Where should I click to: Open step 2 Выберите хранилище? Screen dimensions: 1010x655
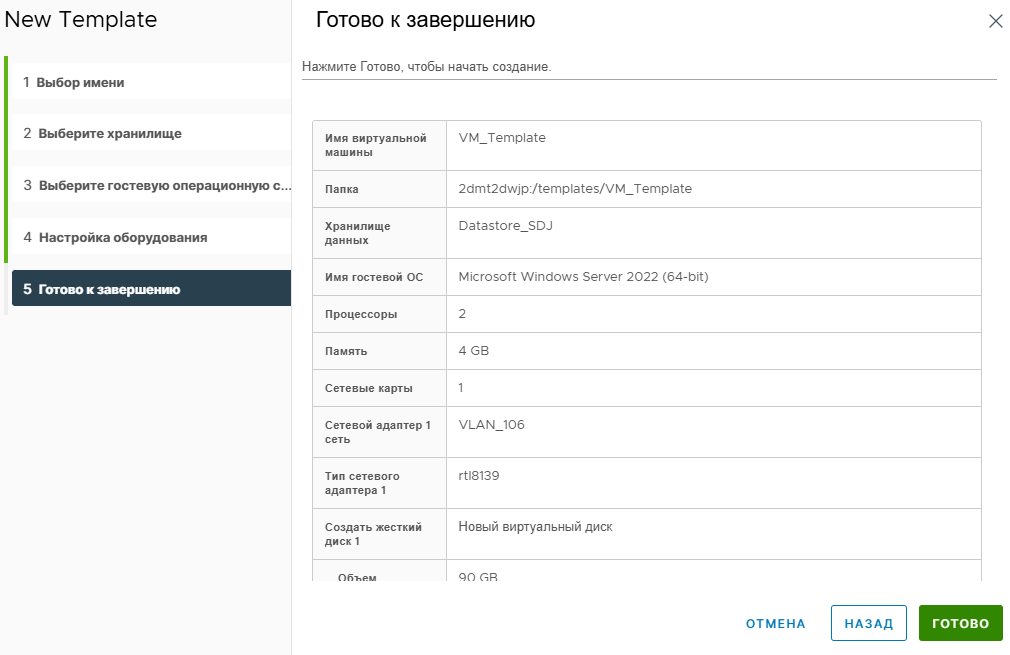point(151,133)
